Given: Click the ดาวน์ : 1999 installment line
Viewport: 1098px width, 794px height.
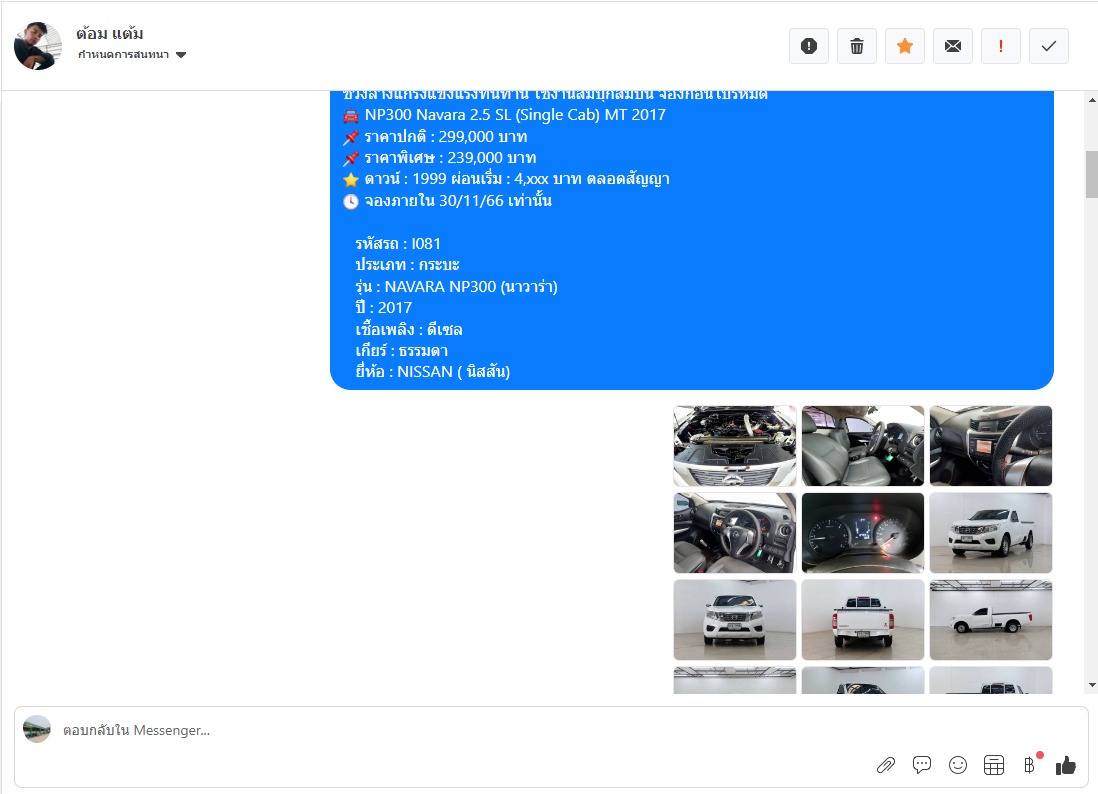Looking at the screenshot, I should point(517,179).
